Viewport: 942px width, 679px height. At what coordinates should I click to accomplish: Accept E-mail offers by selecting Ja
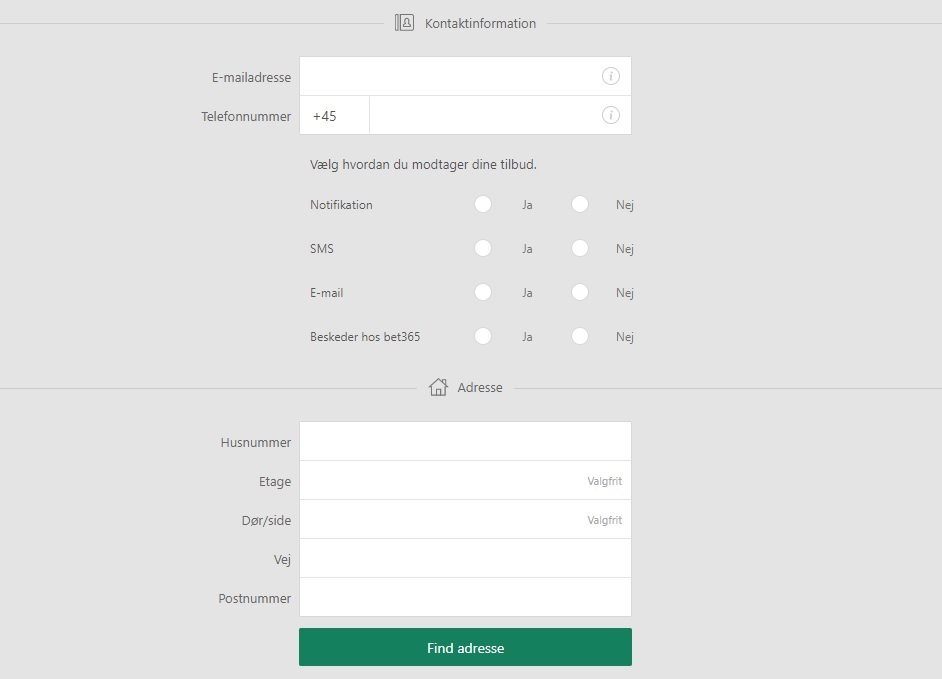[483, 292]
